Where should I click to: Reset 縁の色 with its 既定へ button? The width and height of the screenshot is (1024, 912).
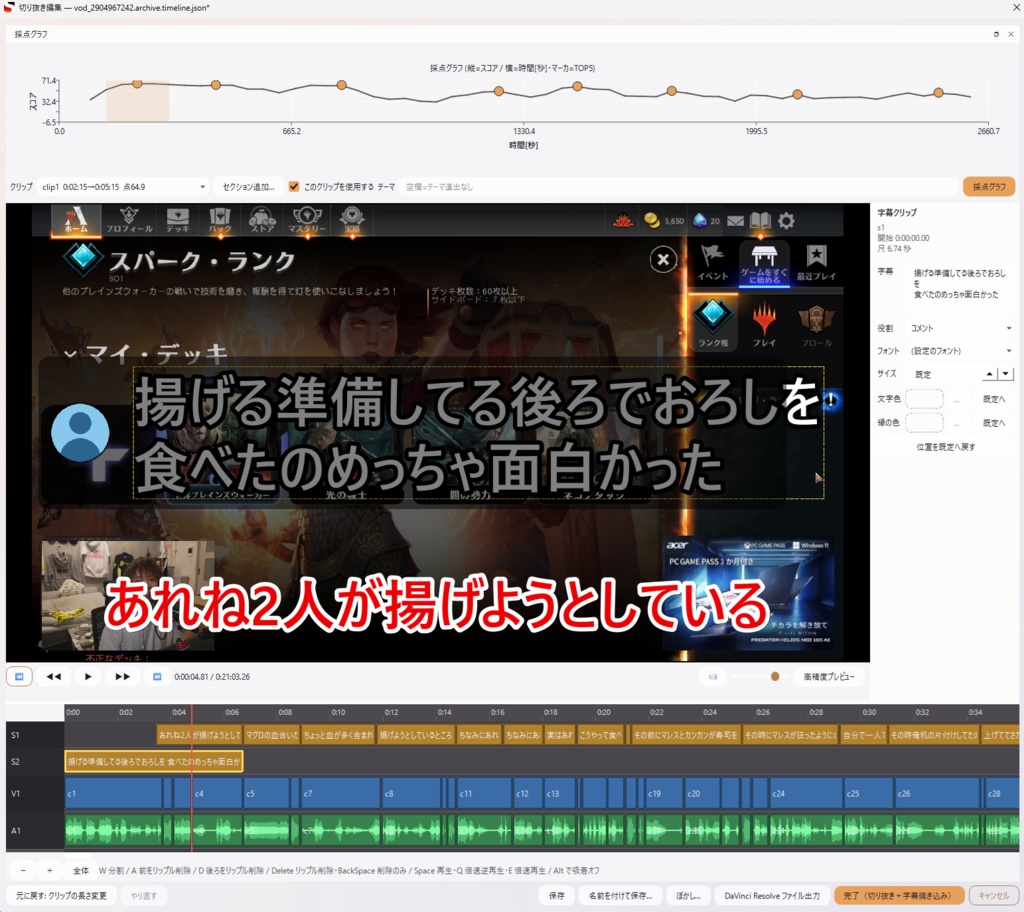click(994, 423)
